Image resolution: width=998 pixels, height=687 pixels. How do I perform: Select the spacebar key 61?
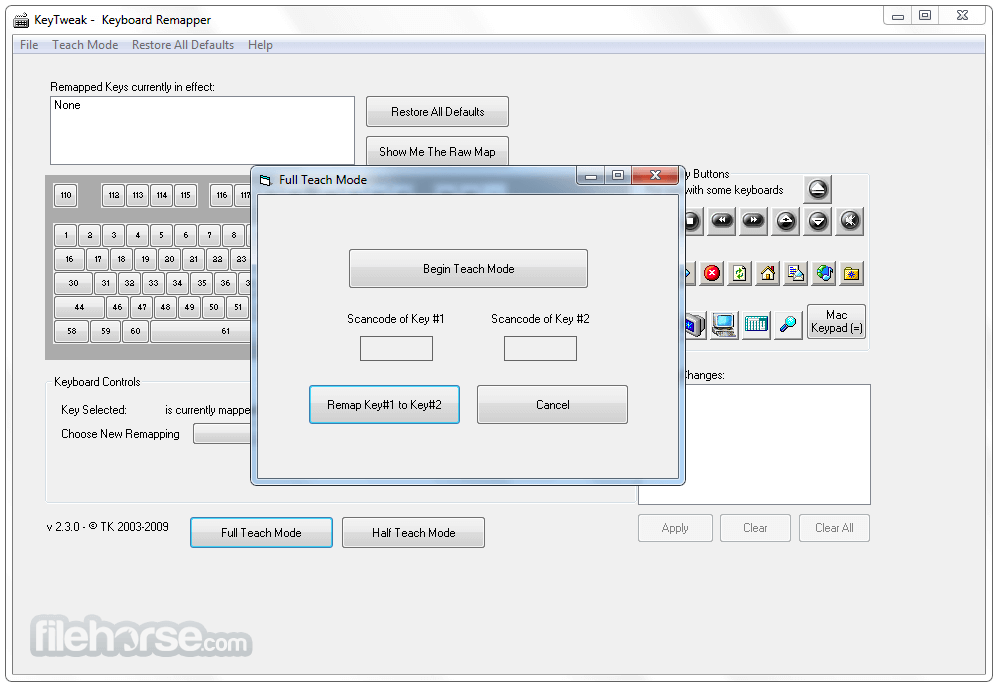(x=201, y=331)
